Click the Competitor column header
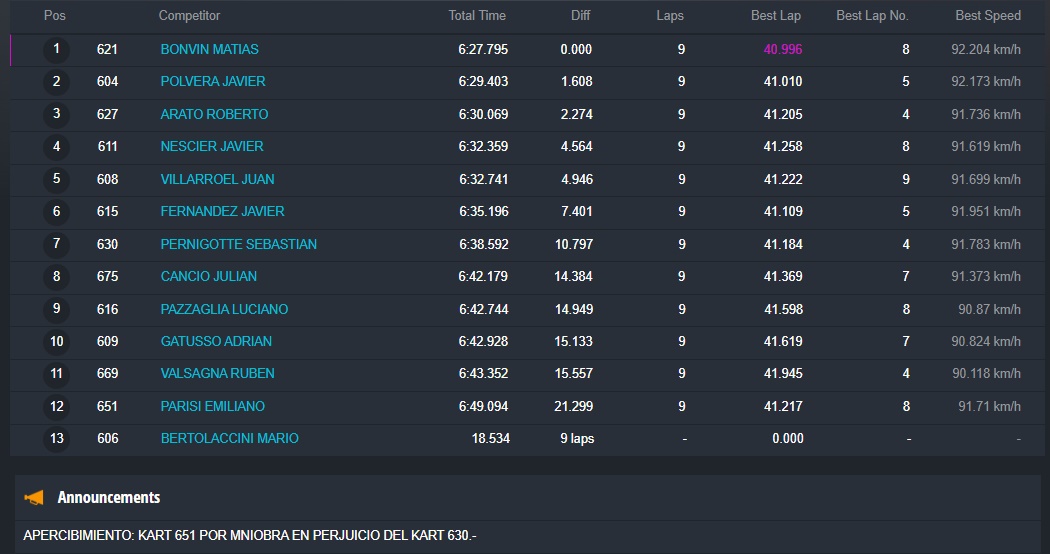Image resolution: width=1050 pixels, height=554 pixels. pos(189,16)
